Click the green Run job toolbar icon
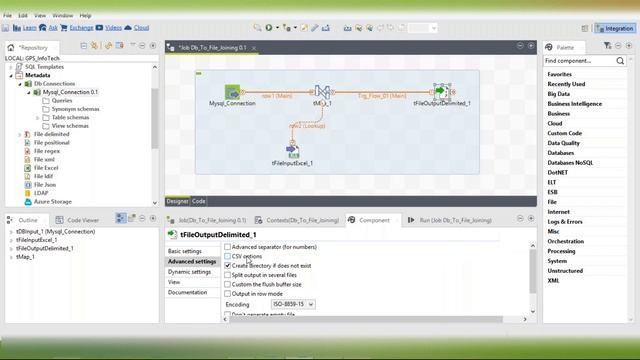 click(x=269, y=28)
